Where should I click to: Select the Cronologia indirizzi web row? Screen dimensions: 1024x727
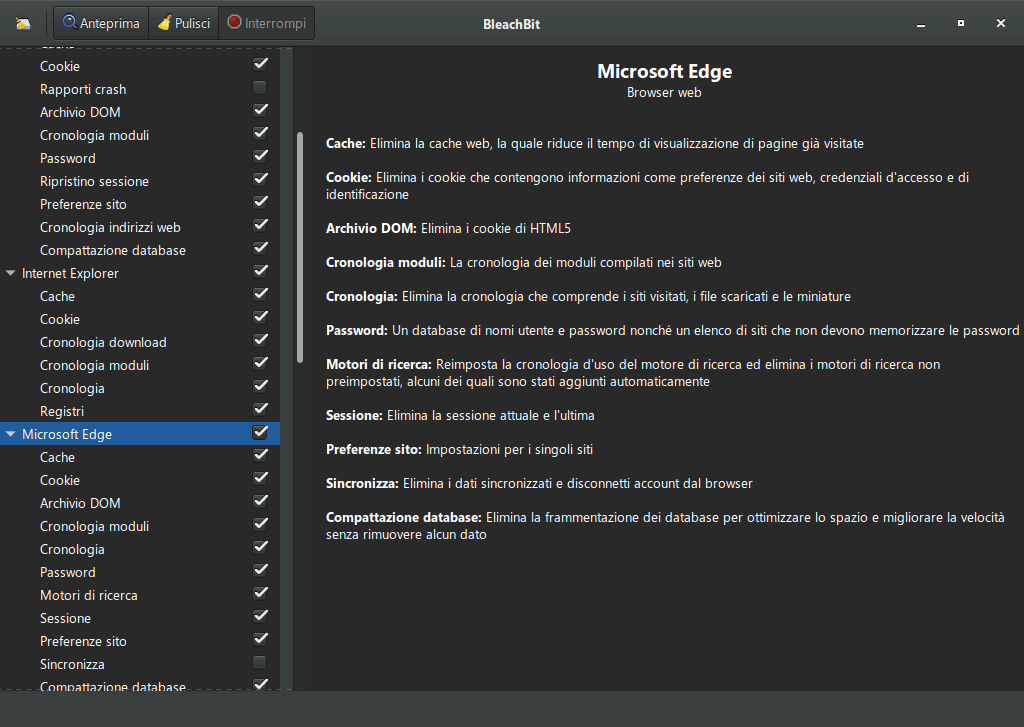pos(140,227)
